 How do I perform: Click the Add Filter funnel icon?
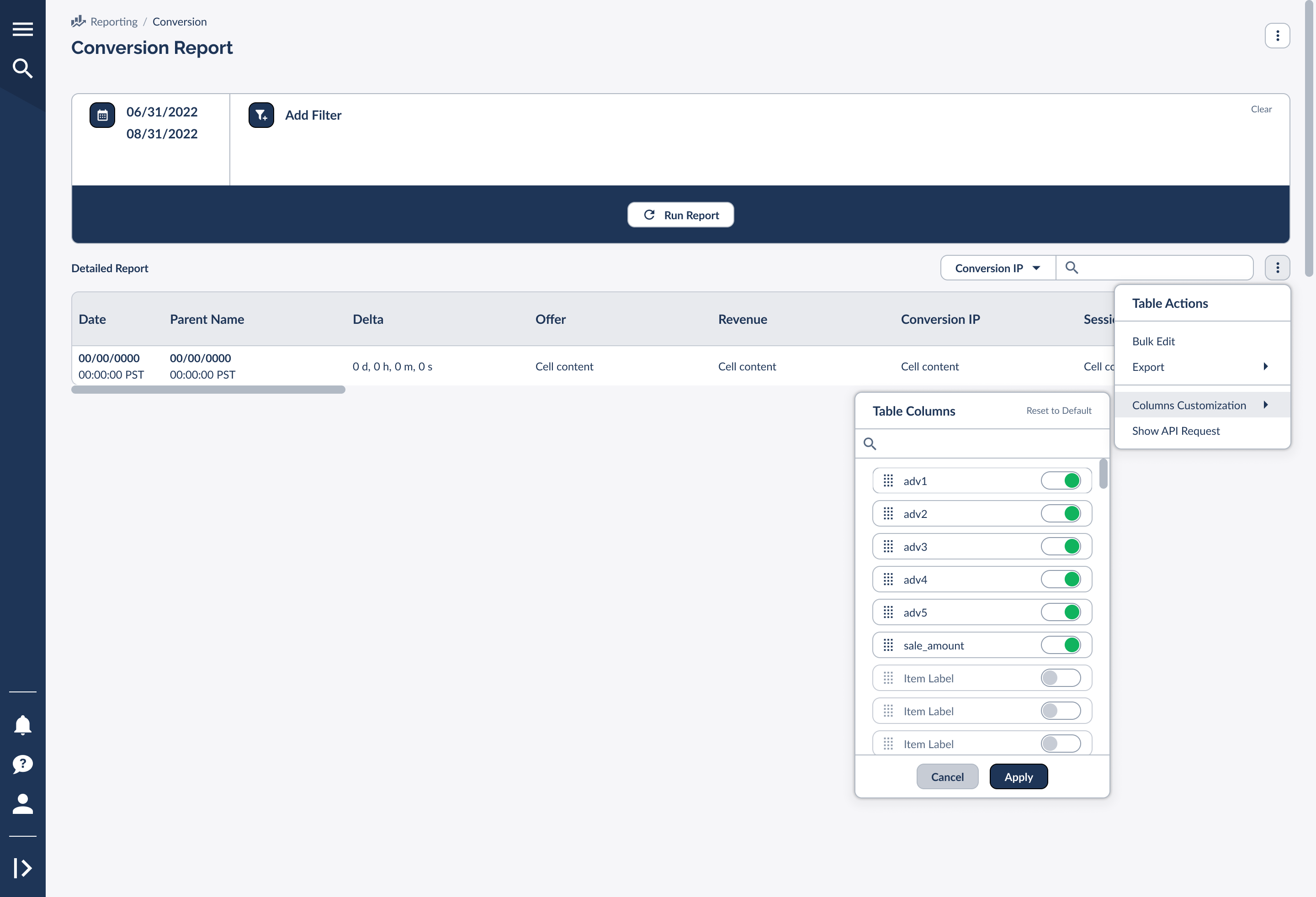(261, 115)
